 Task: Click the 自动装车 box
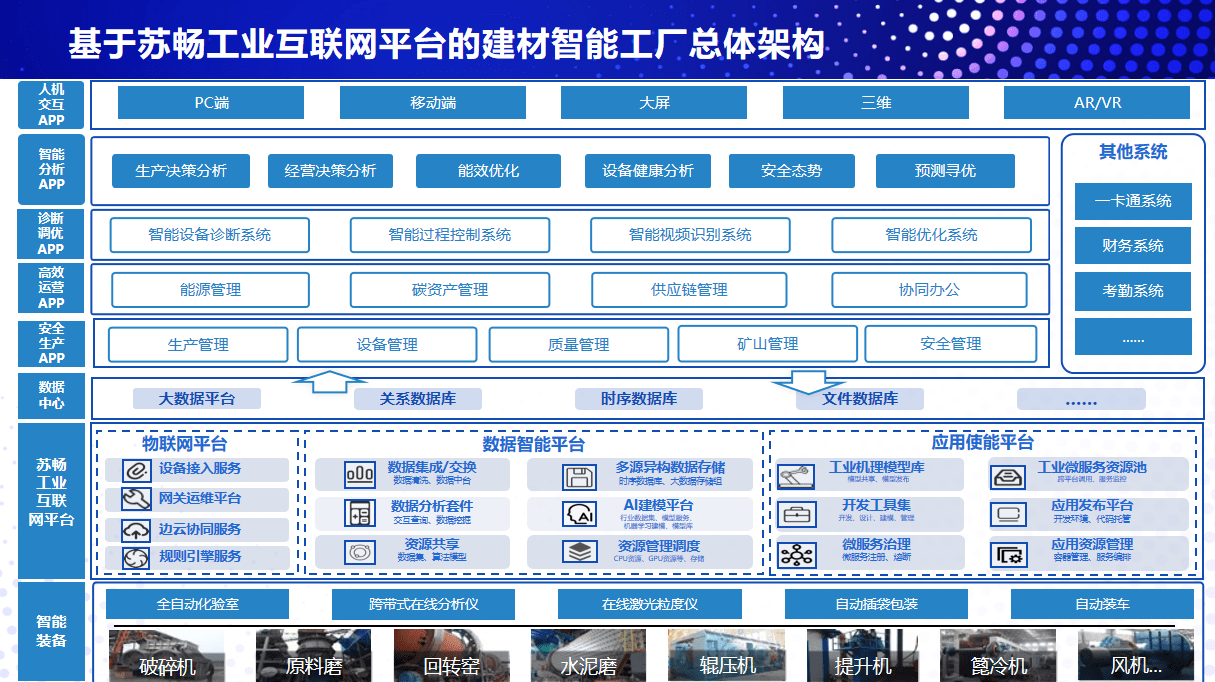point(1102,604)
